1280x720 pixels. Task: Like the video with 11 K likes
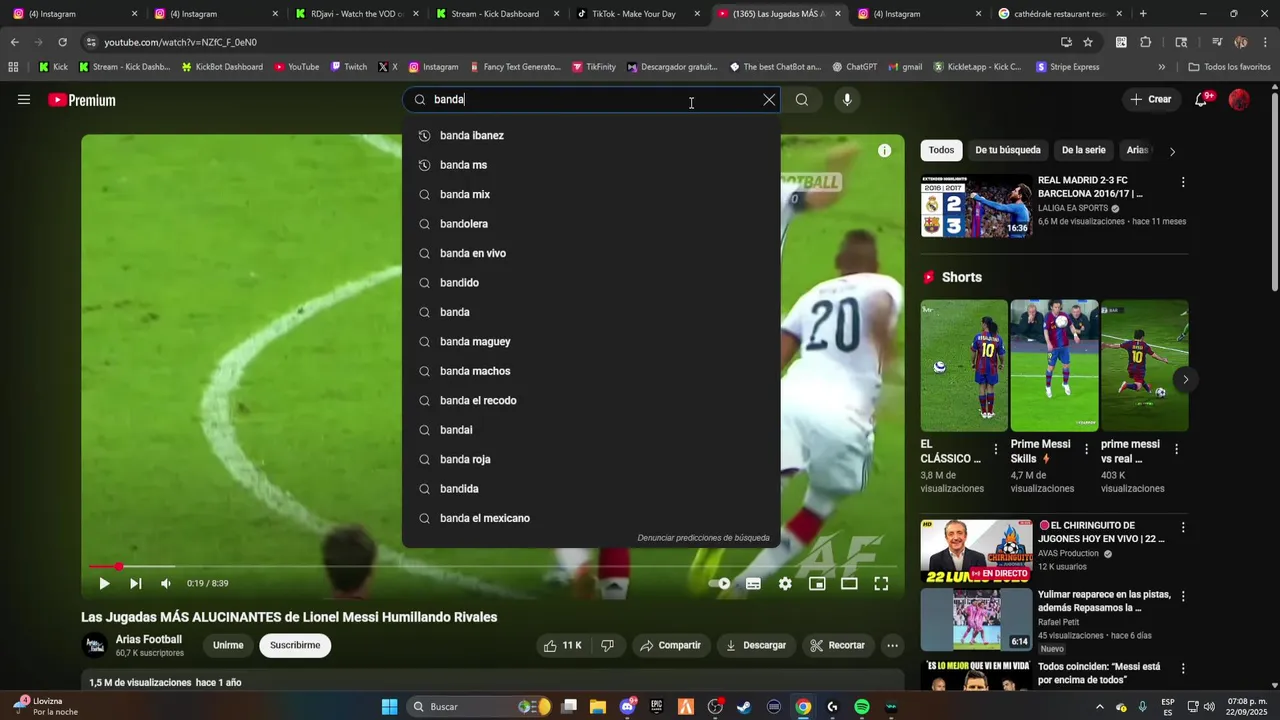(x=562, y=646)
